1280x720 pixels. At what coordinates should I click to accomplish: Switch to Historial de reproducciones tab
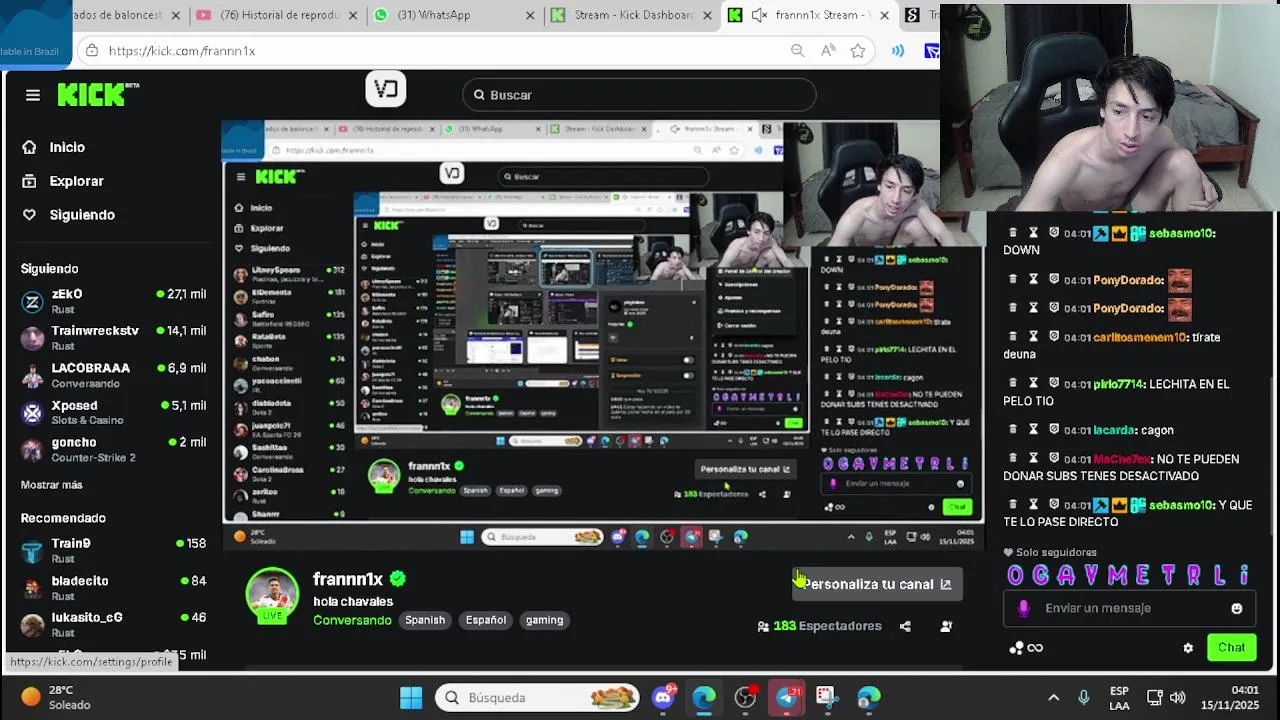coord(274,15)
